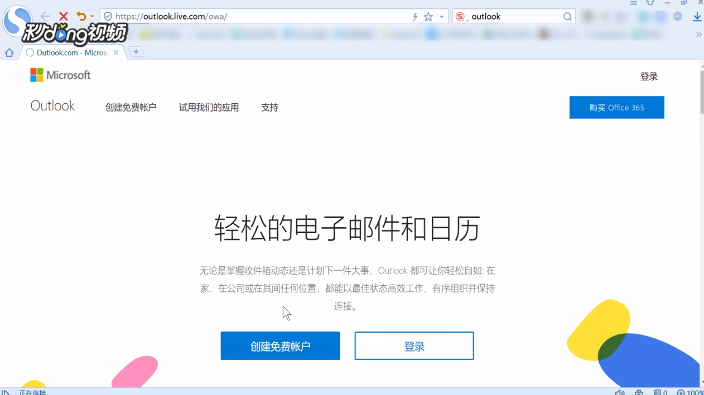Viewport: 704px width, 395px height.
Task: Open 支持 navigation item
Action: pyautogui.click(x=270, y=107)
